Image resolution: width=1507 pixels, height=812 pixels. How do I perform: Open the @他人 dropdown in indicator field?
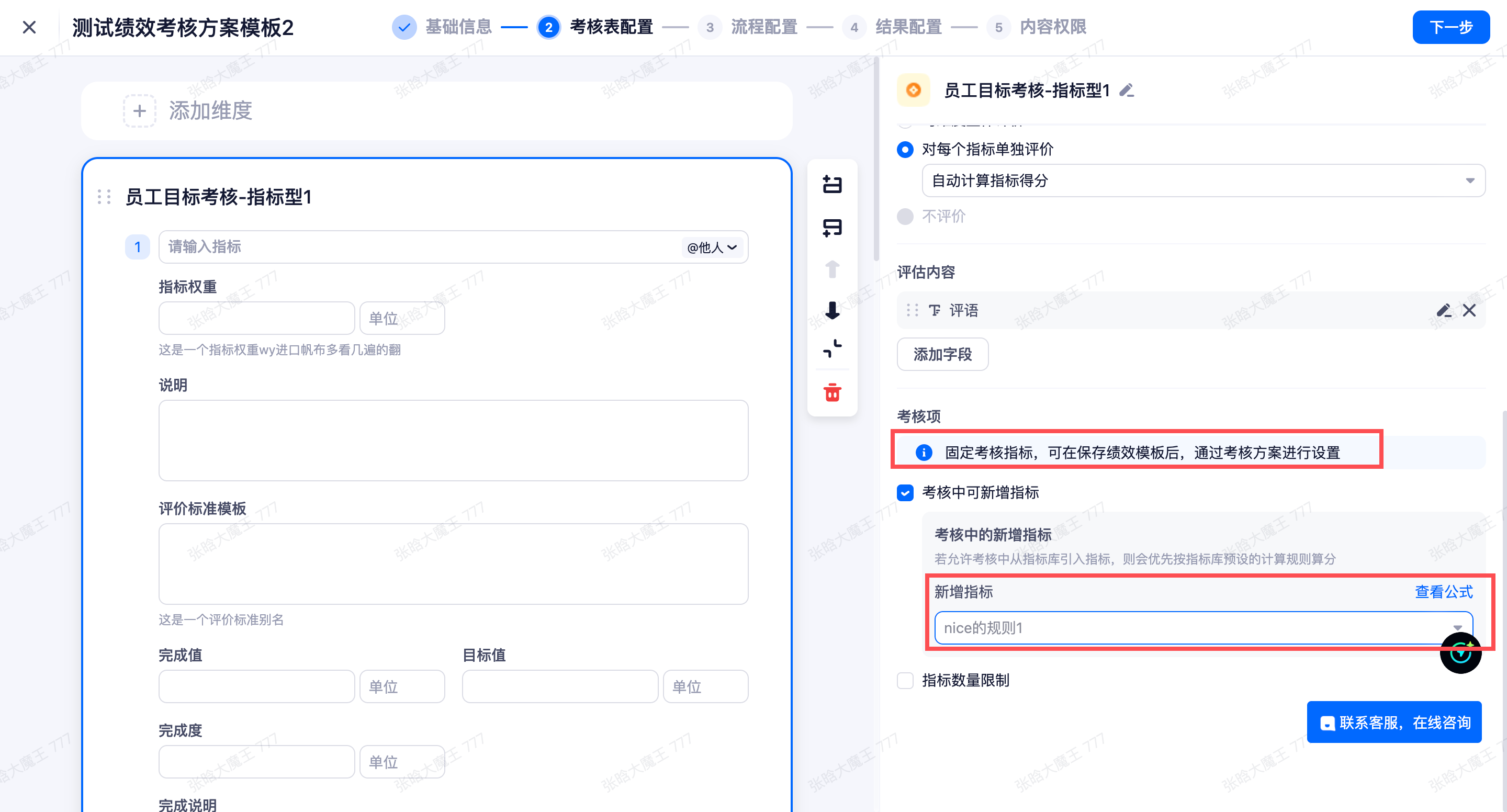point(712,247)
